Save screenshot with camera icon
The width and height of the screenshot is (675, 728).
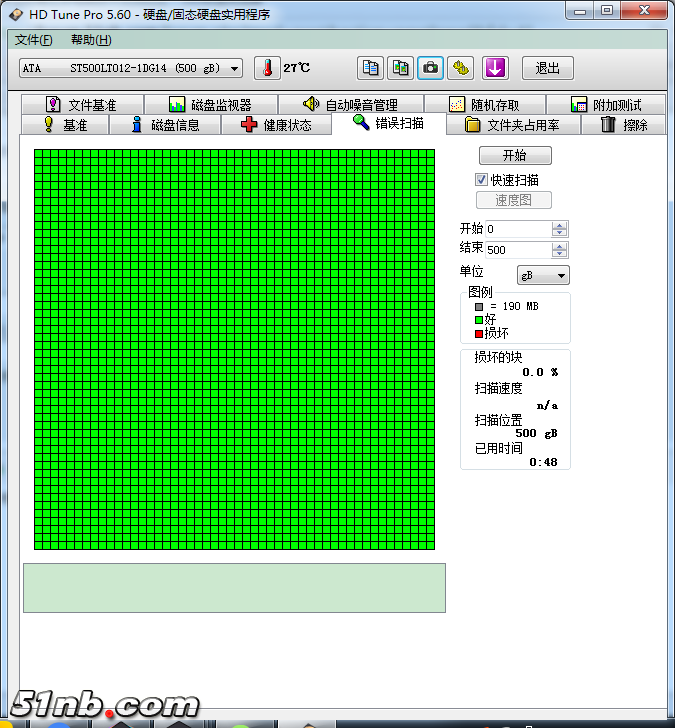(430, 68)
